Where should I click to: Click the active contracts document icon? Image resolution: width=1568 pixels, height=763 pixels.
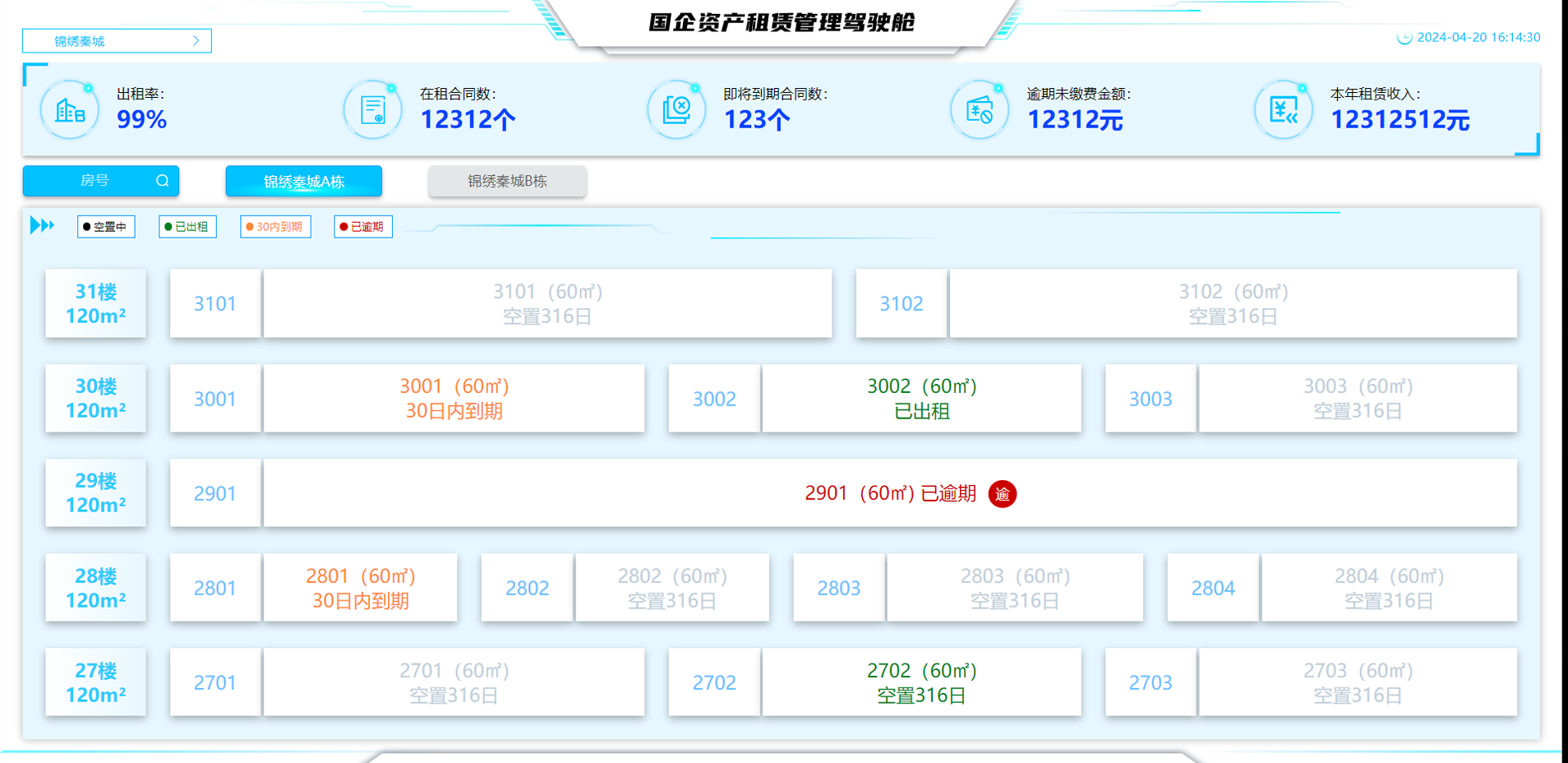coord(373,110)
